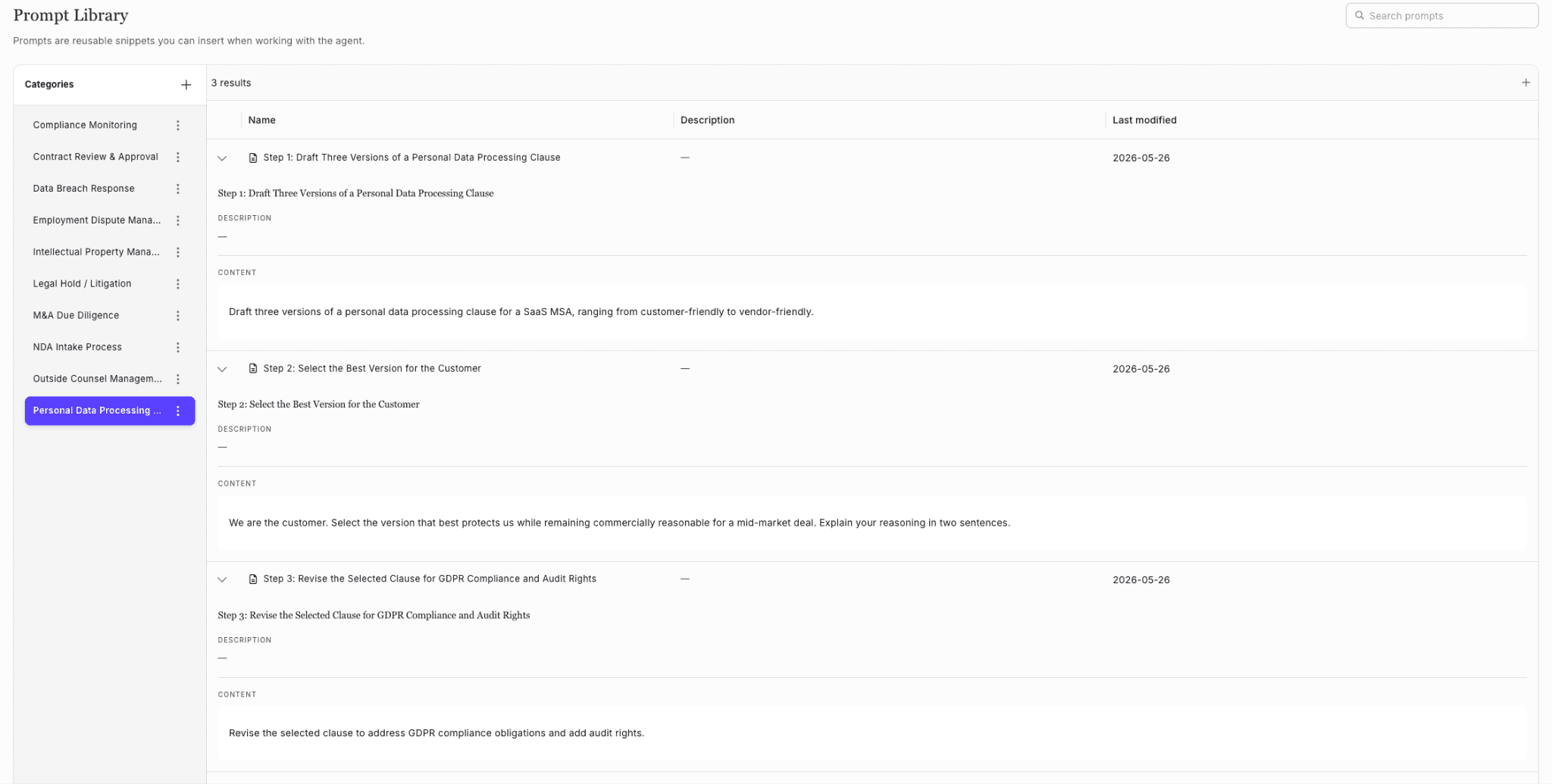
Task: Sort by the Name column header
Action: click(262, 120)
